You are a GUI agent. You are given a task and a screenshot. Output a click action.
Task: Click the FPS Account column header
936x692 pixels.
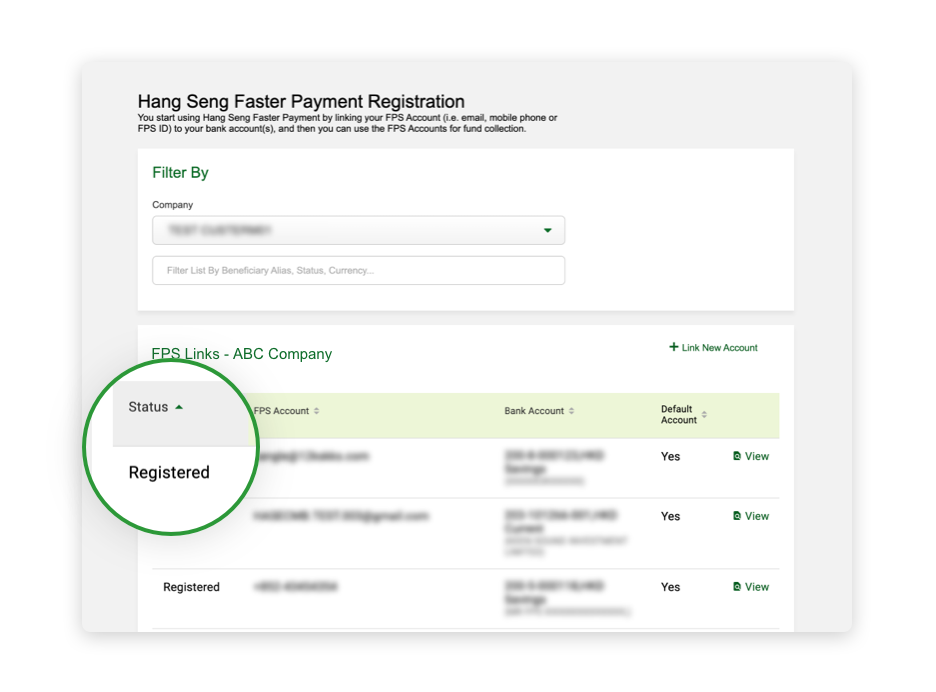tap(282, 410)
